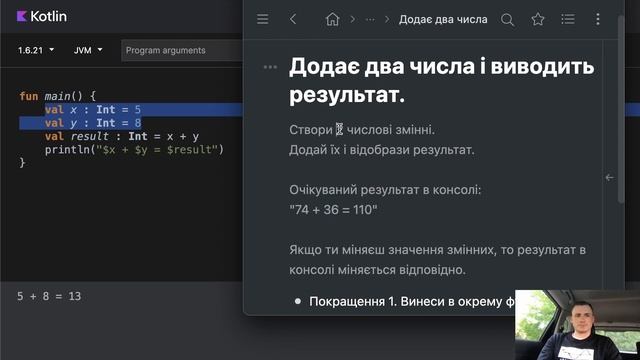Screen dimensions: 640x360
Task: Click the 'val y : Int = 8' line
Action: (93, 123)
